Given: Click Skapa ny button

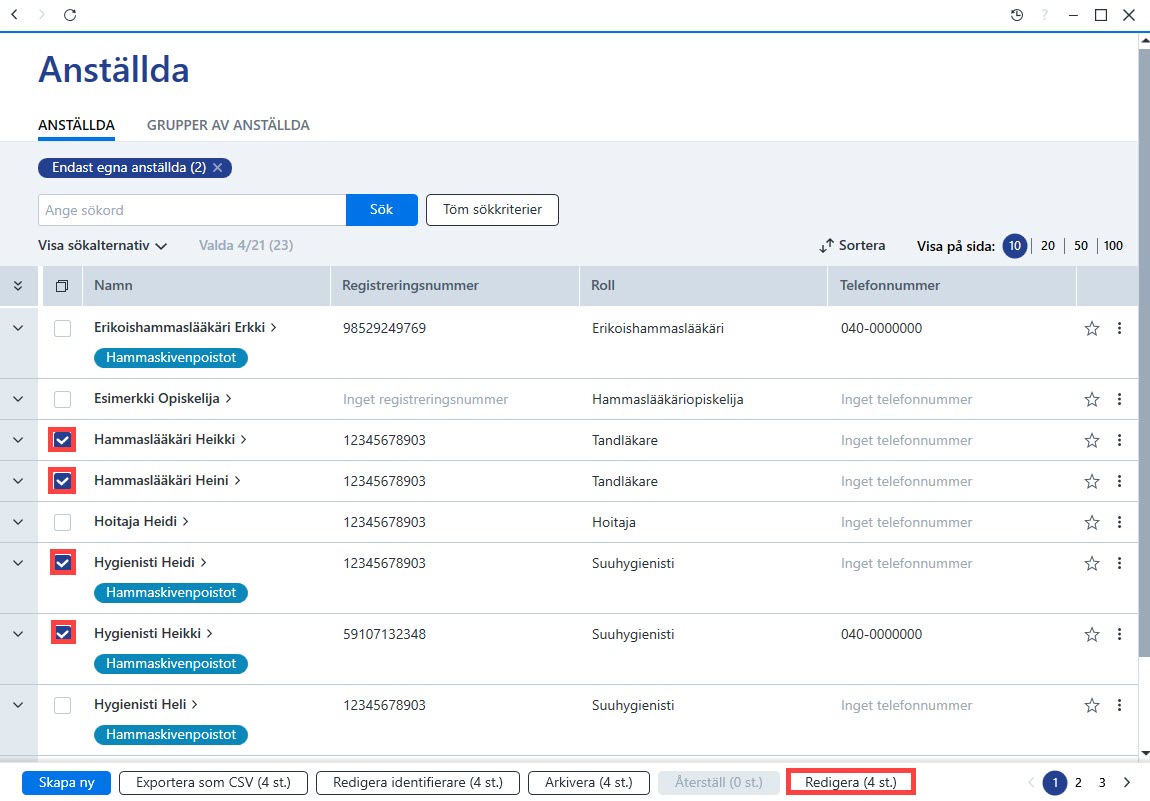Looking at the screenshot, I should click(67, 783).
